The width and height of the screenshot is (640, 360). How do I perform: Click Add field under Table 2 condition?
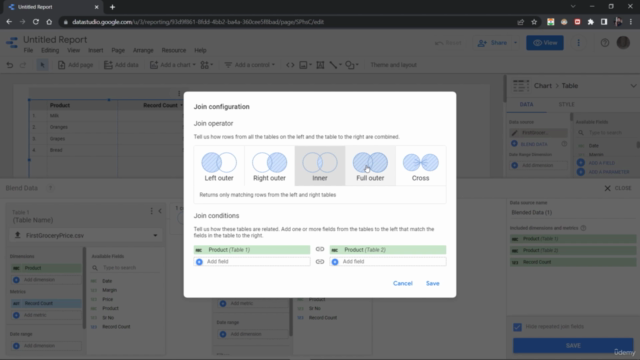pyautogui.click(x=388, y=262)
